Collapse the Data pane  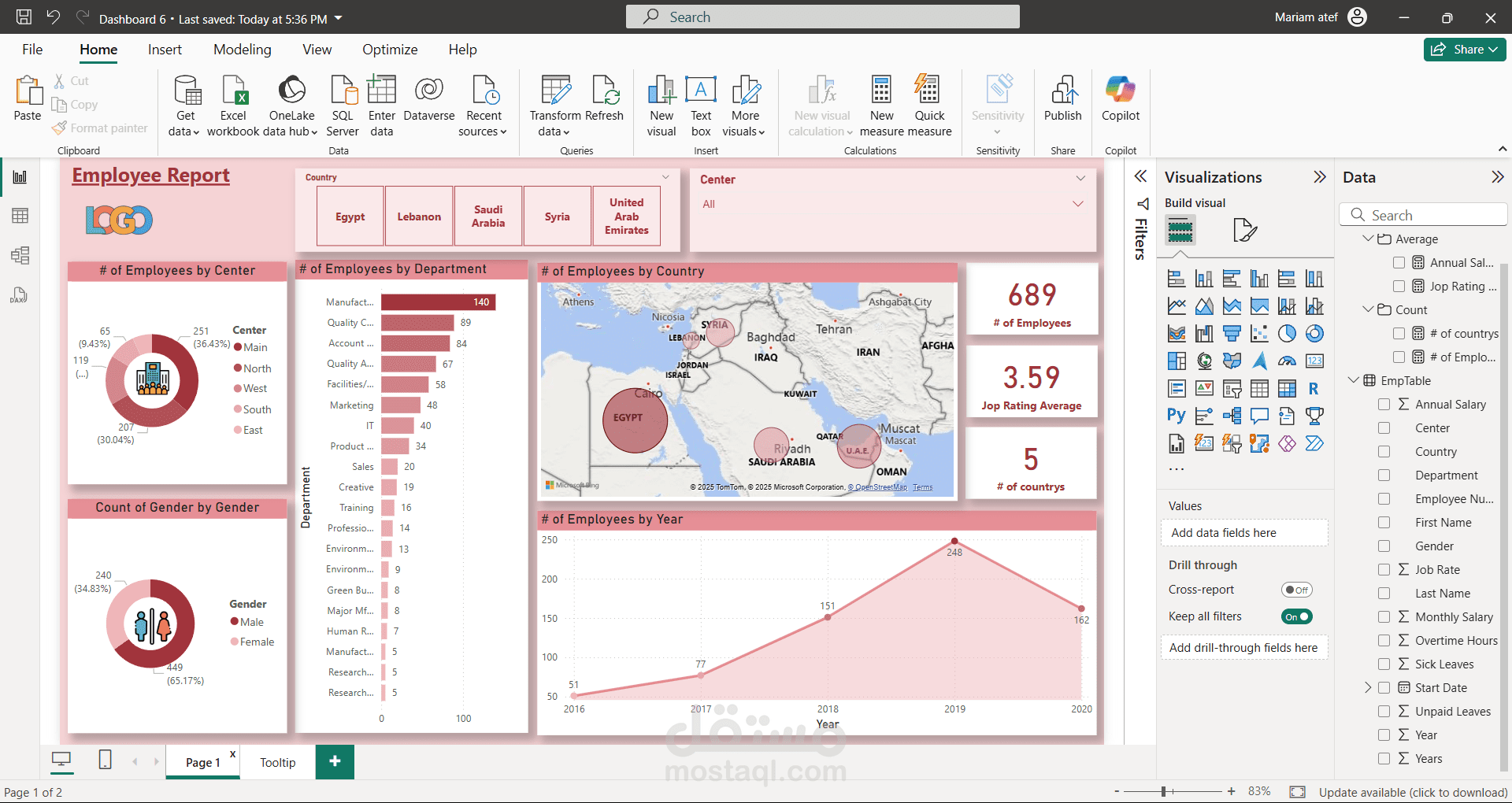coord(1497,177)
